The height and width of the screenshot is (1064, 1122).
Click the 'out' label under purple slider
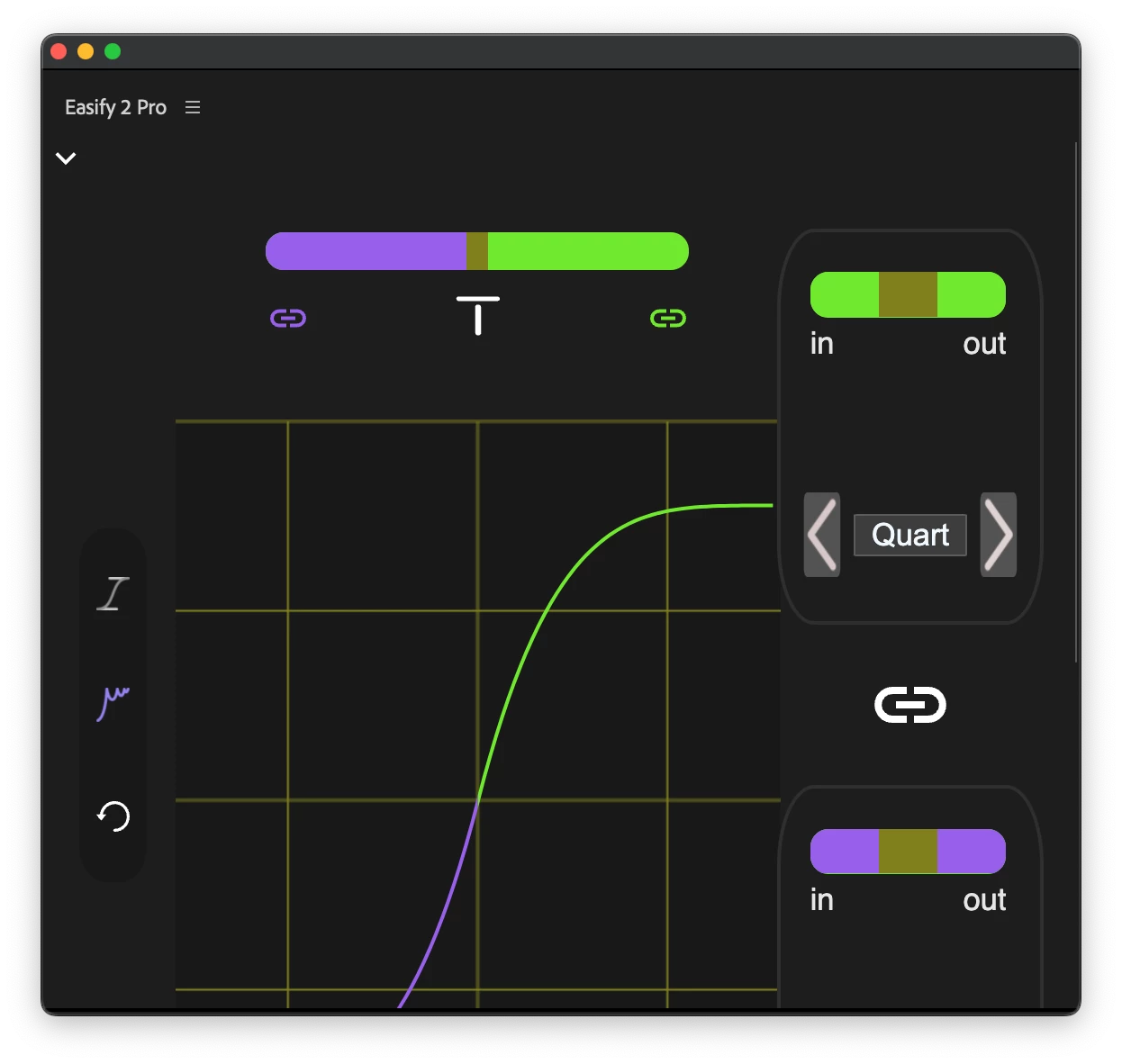(984, 900)
